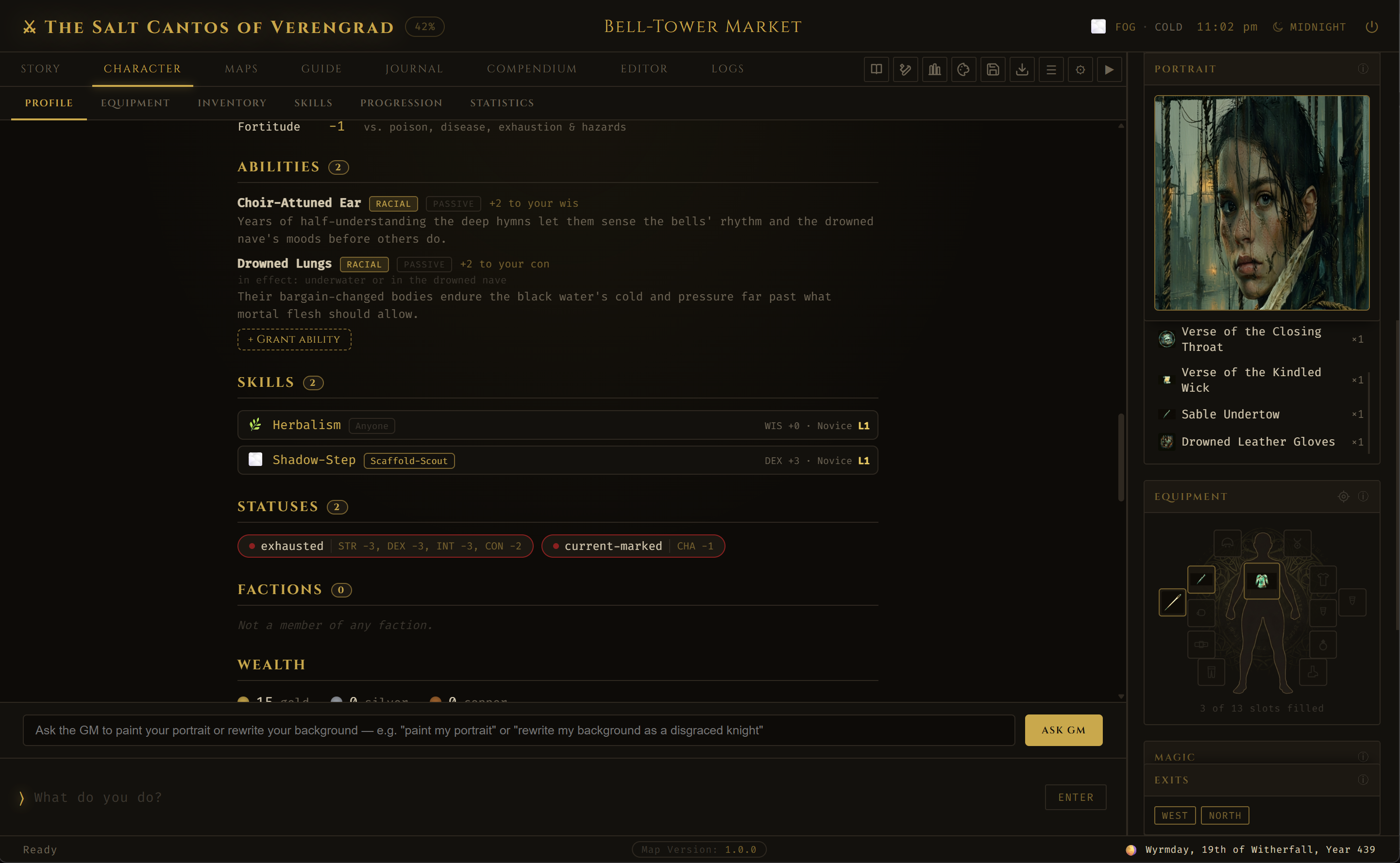Viewport: 1400px width, 863px height.
Task: Open the Maps tab
Action: point(241,68)
